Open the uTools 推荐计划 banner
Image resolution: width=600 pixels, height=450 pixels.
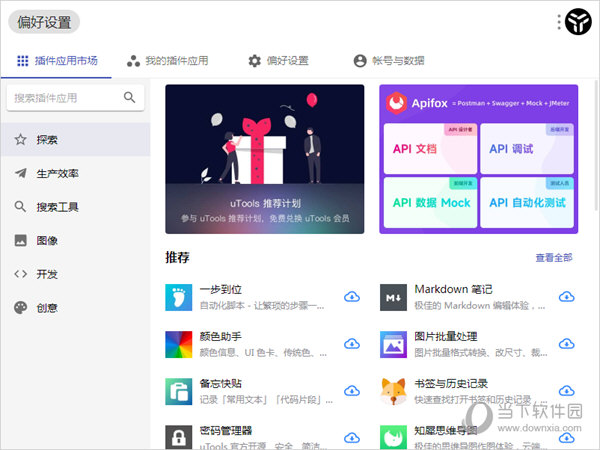(x=264, y=158)
